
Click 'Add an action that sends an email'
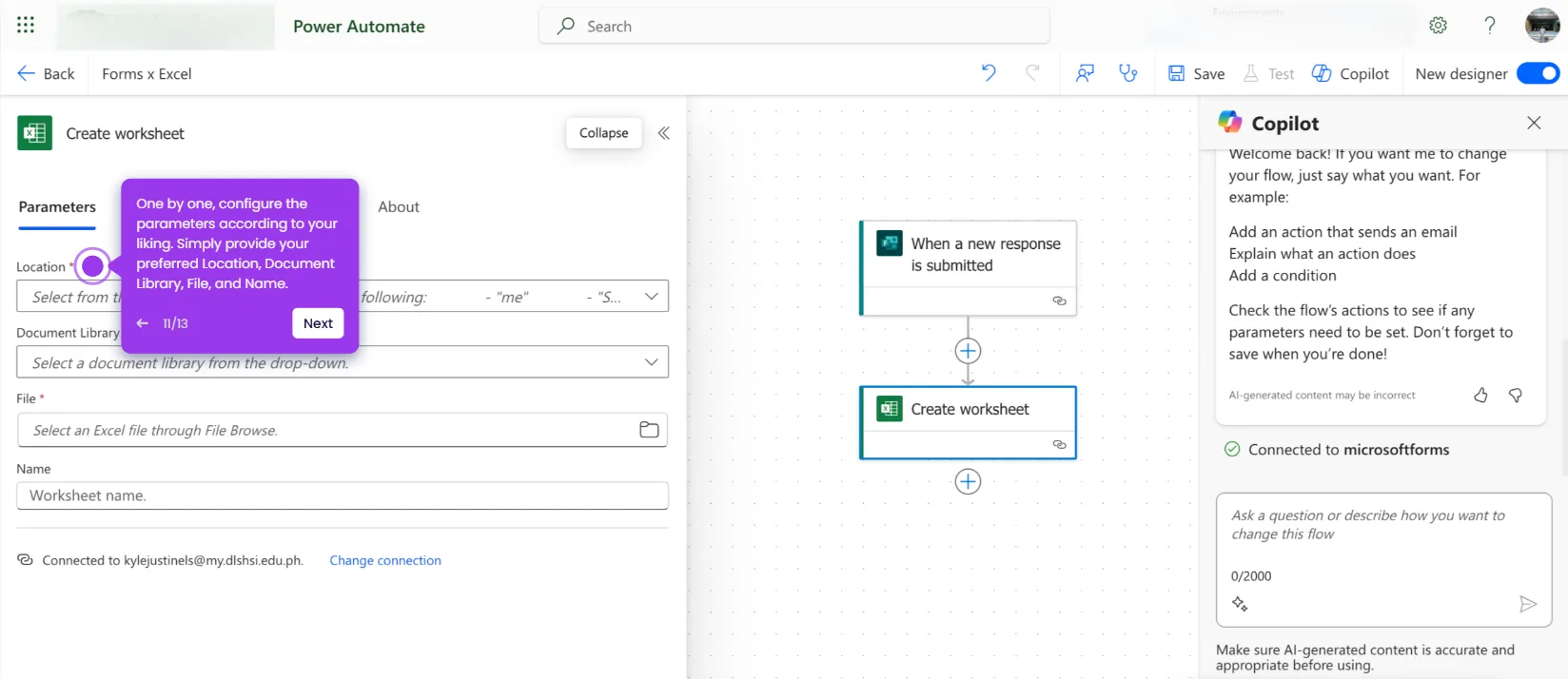point(1343,232)
